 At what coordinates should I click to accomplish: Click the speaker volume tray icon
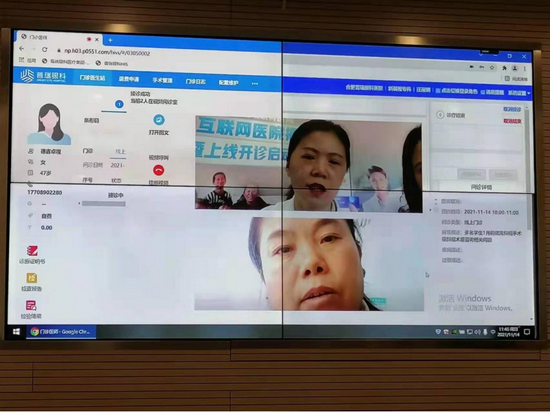click(477, 332)
